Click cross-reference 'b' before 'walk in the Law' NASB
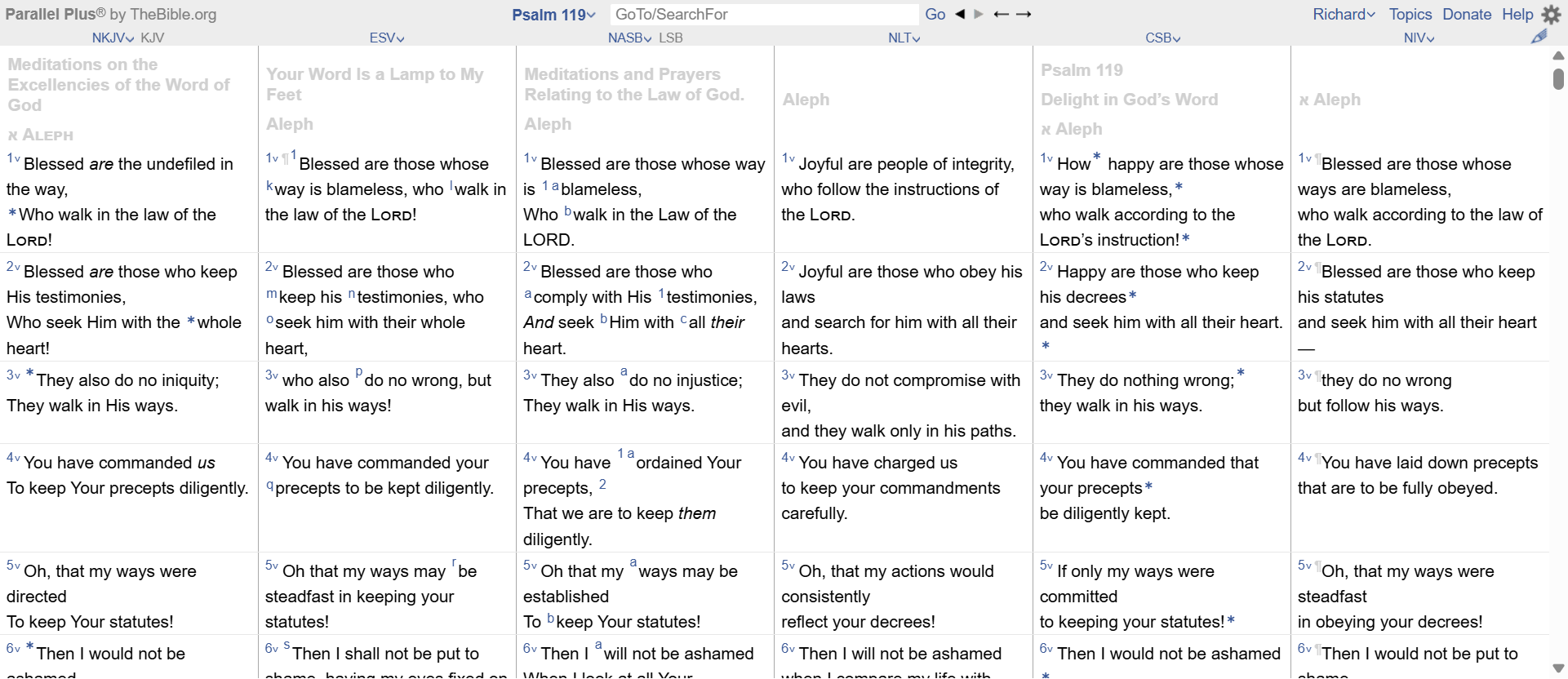 567,211
